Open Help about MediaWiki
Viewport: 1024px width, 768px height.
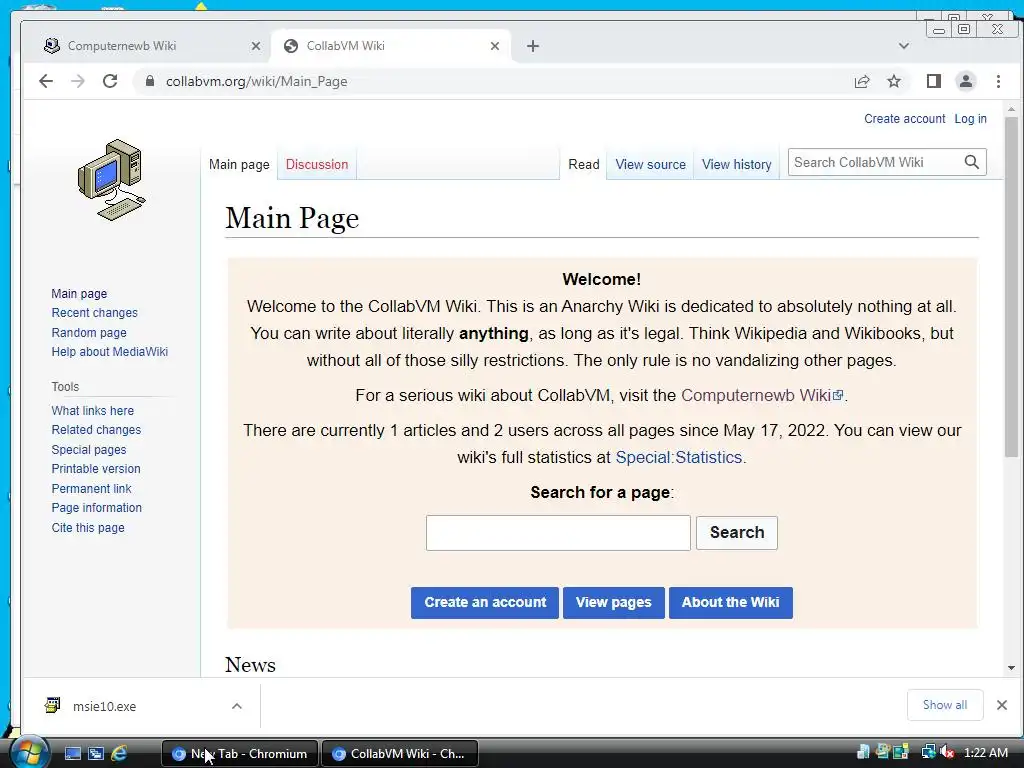110,351
